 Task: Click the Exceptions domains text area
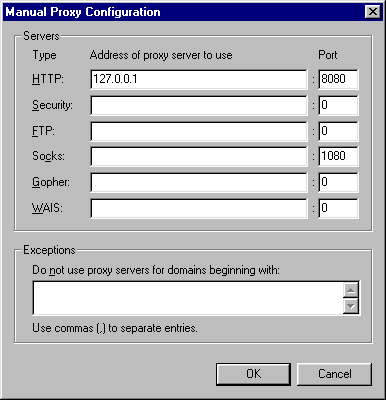[188, 298]
